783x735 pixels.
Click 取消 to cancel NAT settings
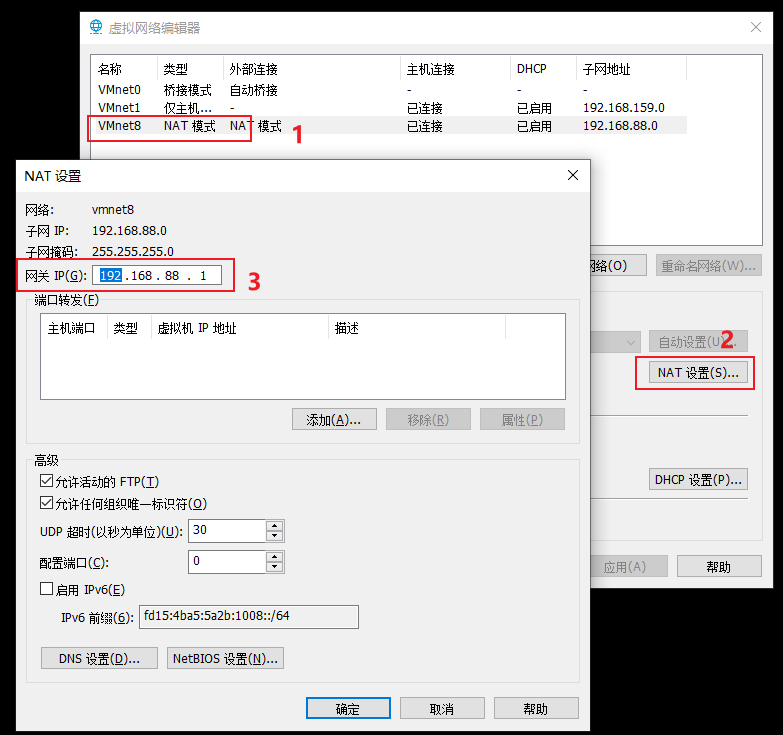(442, 708)
